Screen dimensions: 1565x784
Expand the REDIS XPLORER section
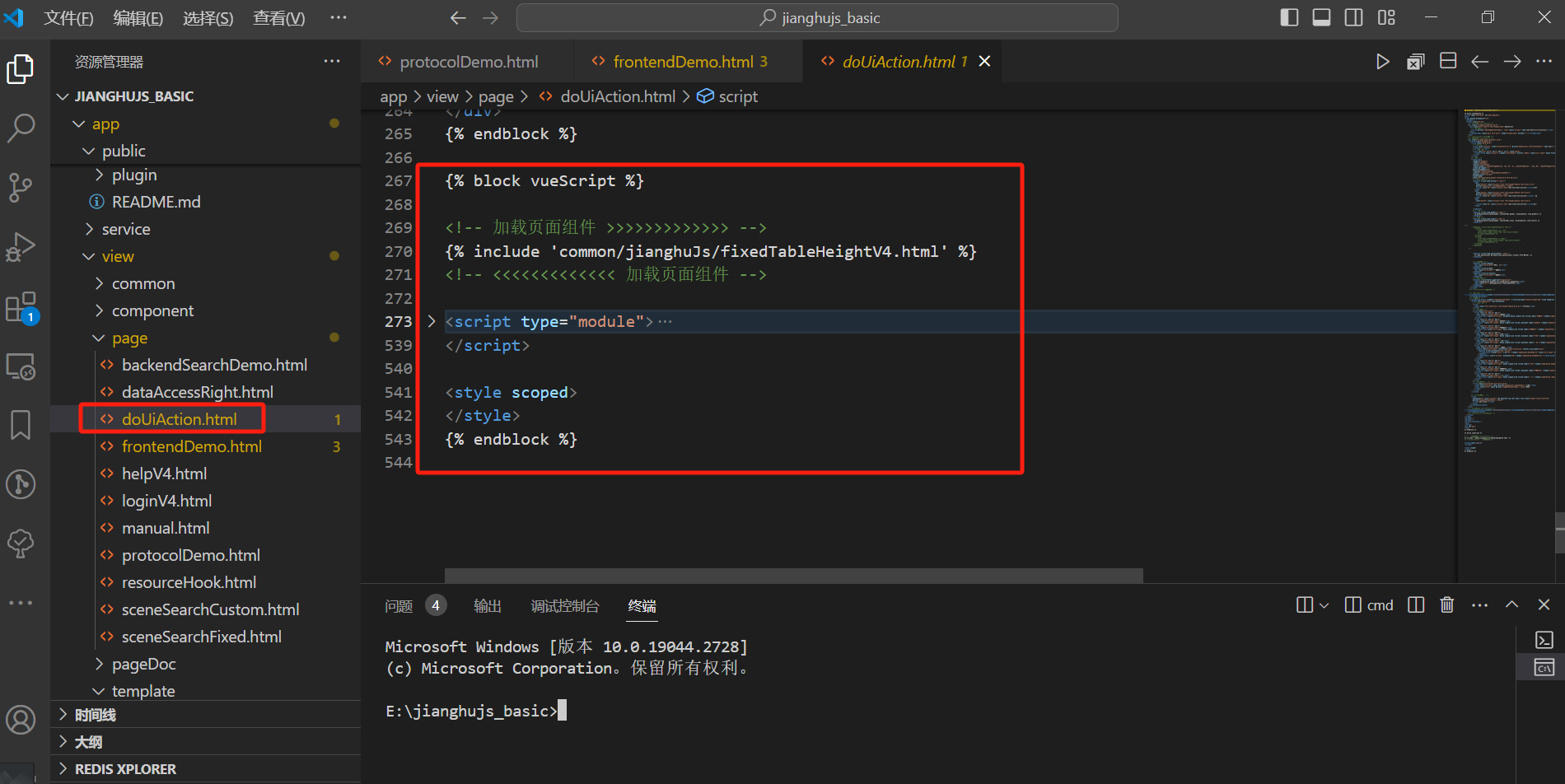206,769
